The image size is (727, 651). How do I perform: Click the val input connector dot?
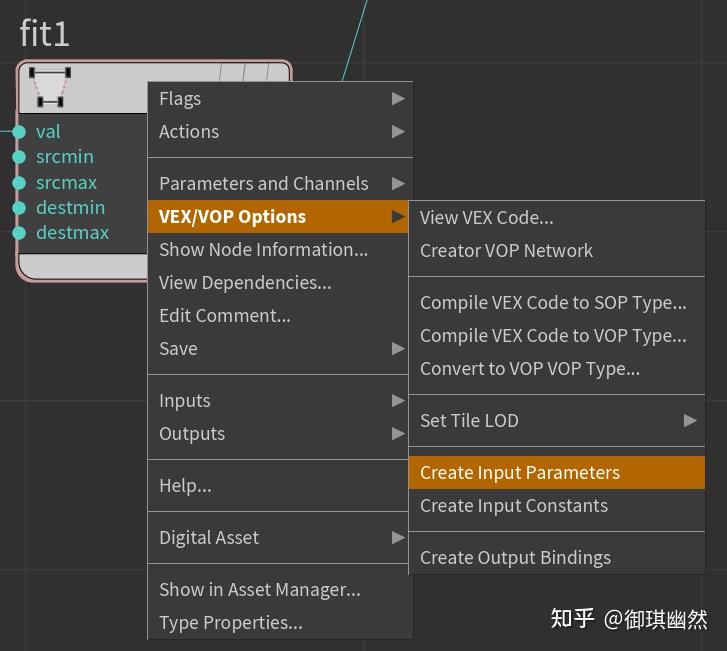[19, 132]
